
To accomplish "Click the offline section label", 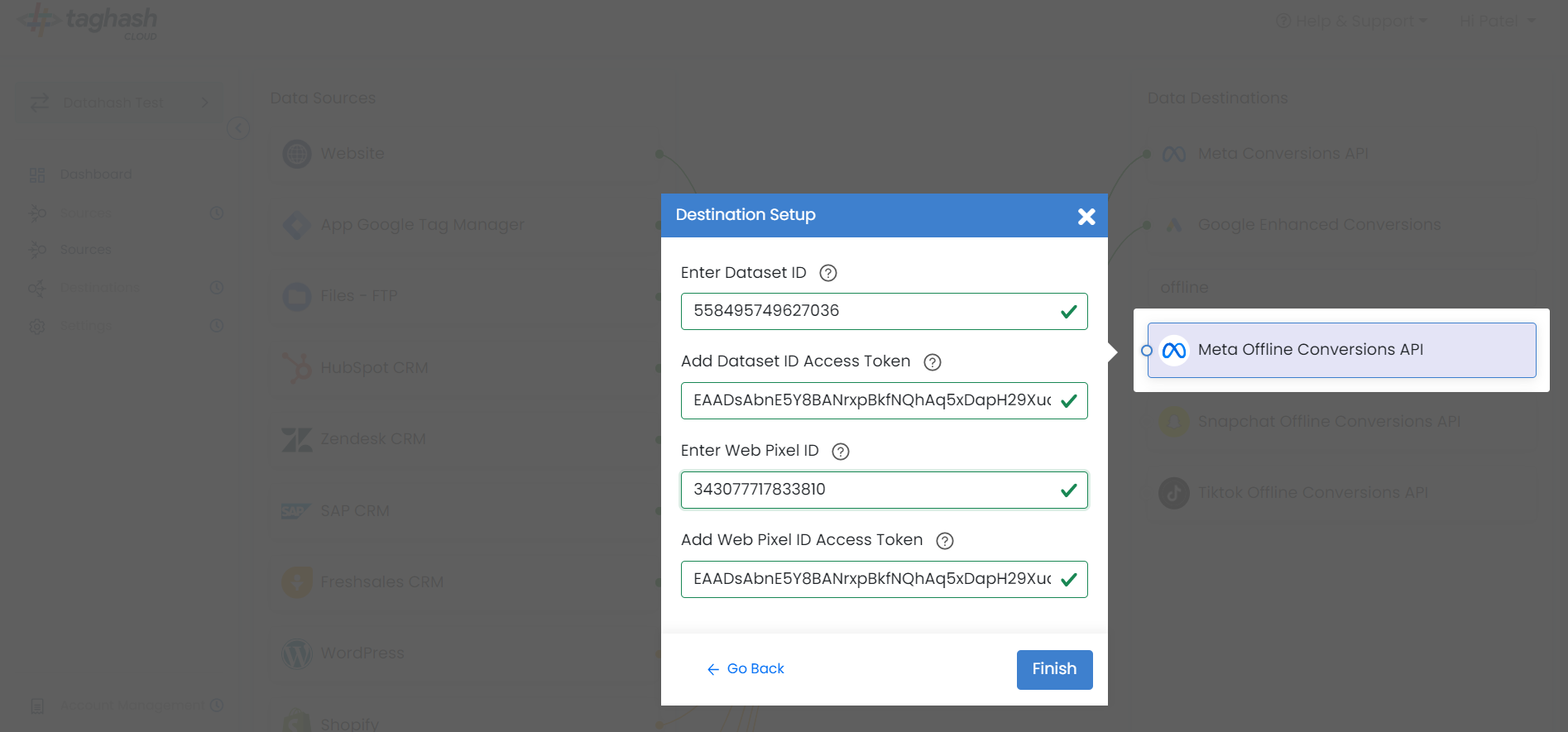I will [1184, 288].
